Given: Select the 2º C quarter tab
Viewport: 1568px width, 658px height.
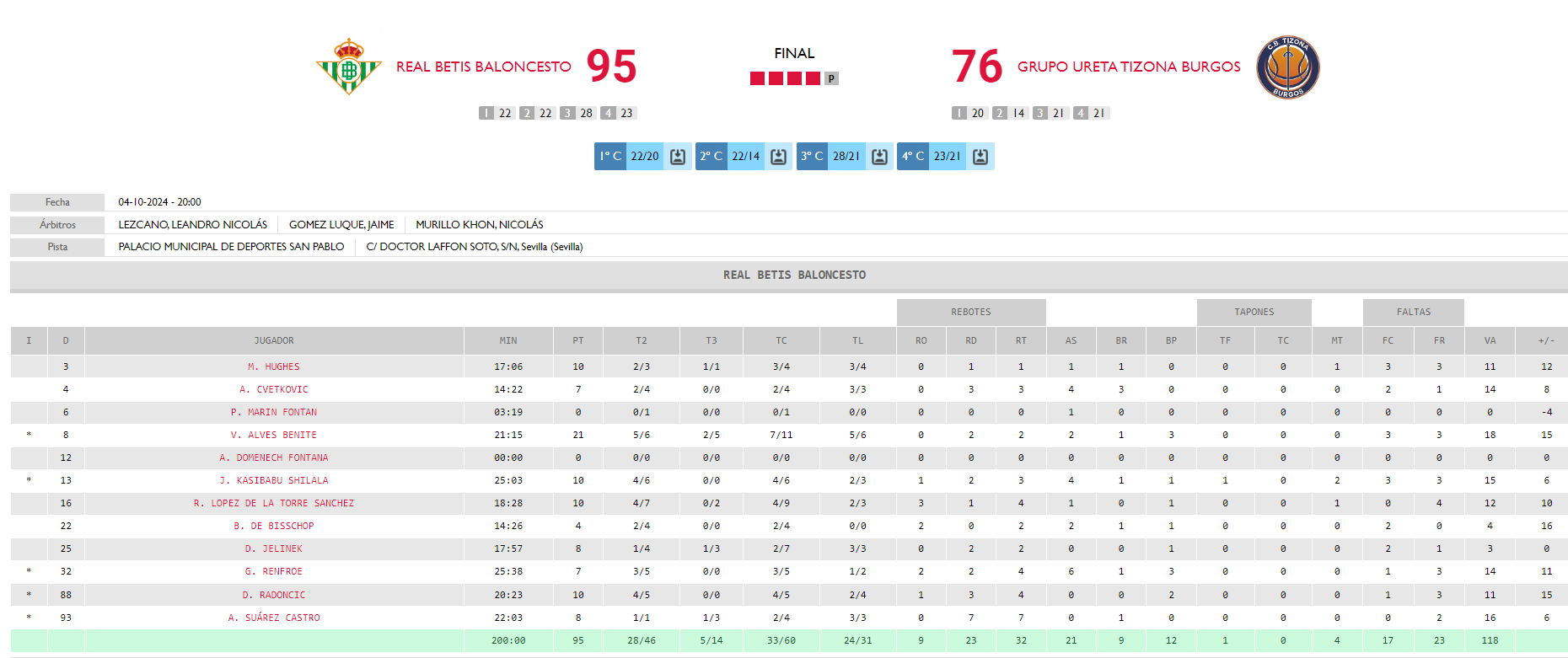Looking at the screenshot, I should click(x=712, y=157).
